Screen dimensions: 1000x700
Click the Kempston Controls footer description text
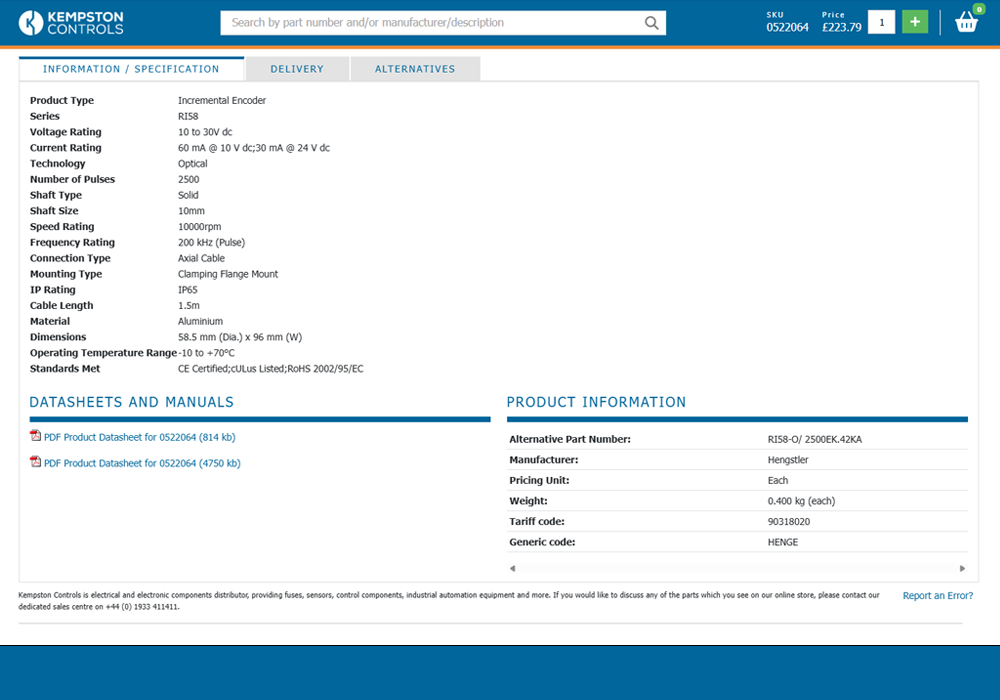pos(449,601)
